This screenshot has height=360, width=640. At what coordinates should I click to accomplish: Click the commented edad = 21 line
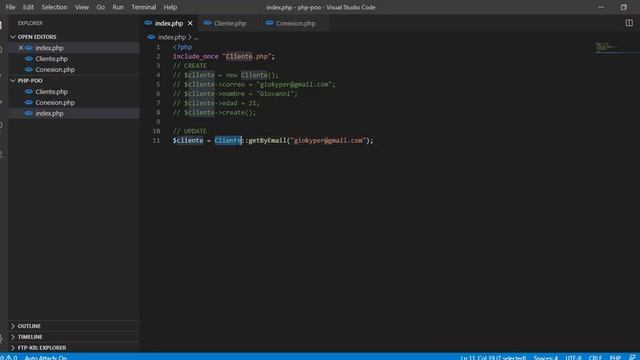[216, 103]
